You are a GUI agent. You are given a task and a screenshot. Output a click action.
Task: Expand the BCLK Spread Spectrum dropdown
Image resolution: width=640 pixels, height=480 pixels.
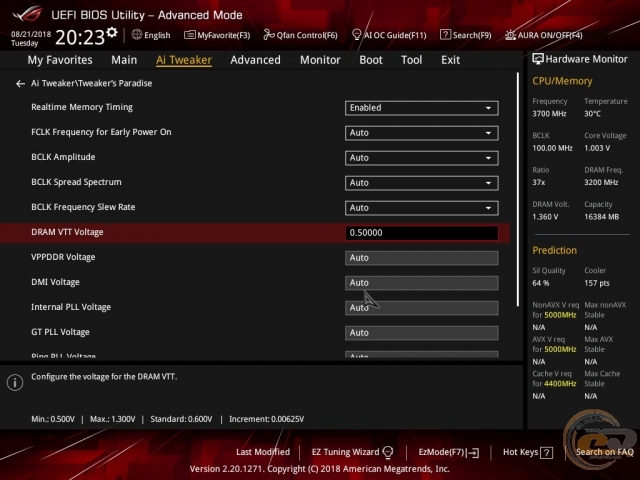(422, 183)
